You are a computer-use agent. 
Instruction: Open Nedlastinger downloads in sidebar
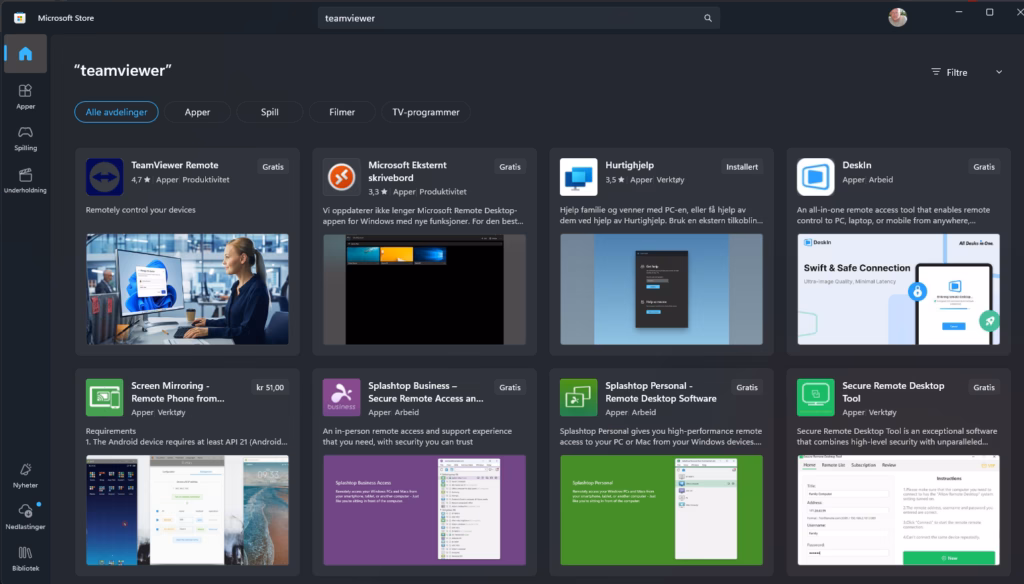pyautogui.click(x=25, y=516)
